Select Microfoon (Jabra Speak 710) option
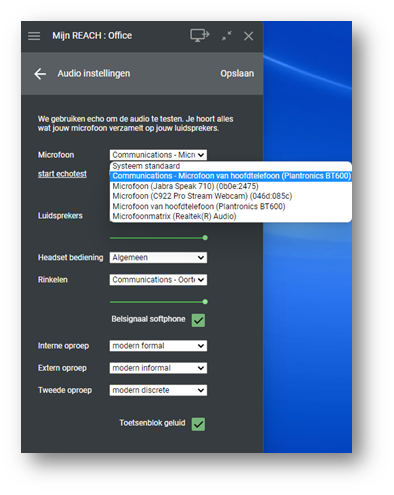This screenshot has height=495, width=394. coord(231,186)
